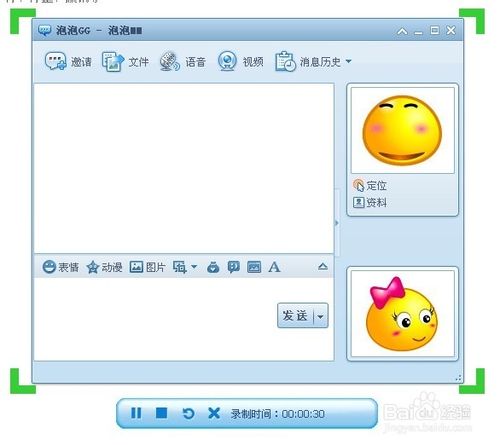The image size is (500, 445).
Task: Stop the screen recording
Action: 162,413
